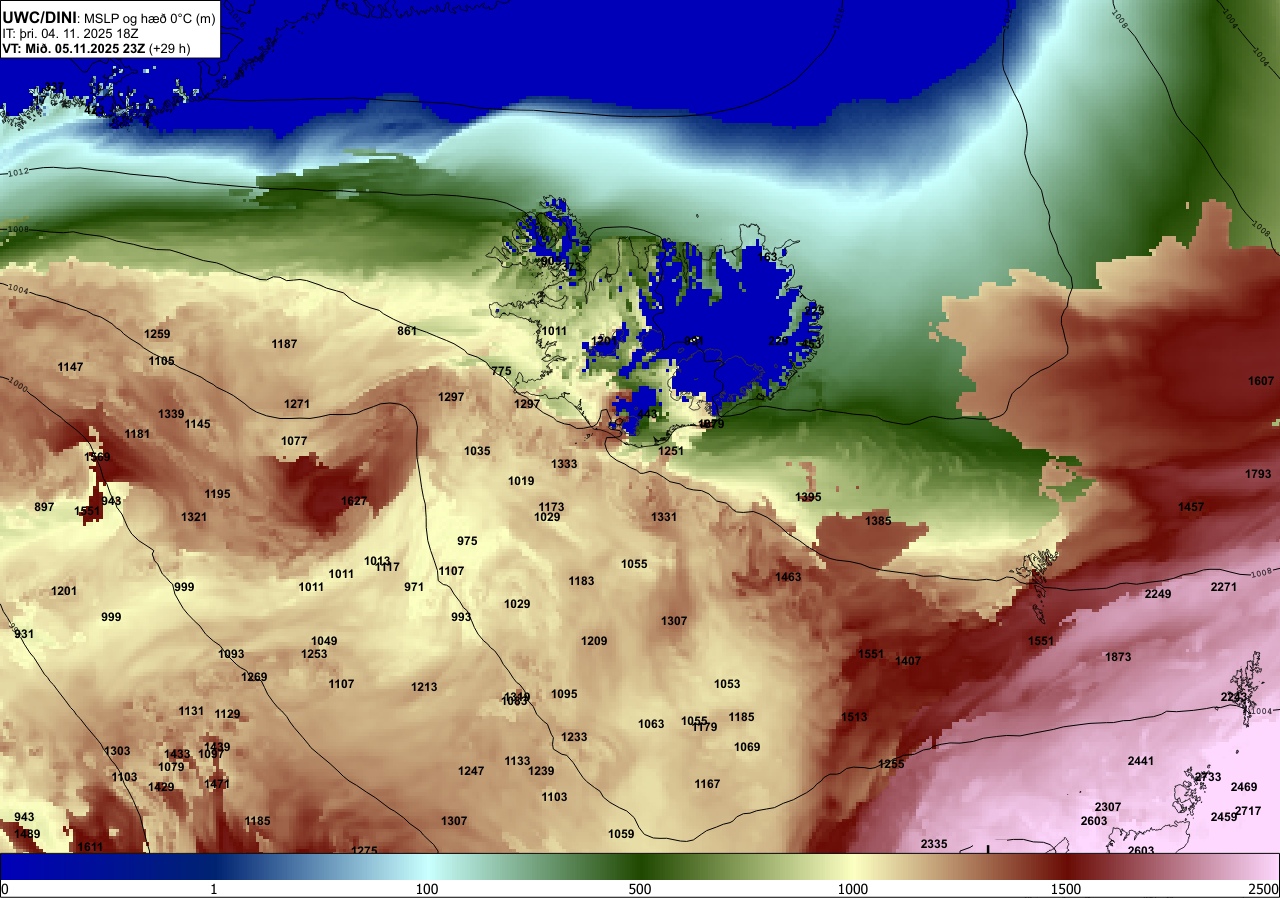Click the 1333 value
This screenshot has height=898, width=1280.
click(564, 464)
